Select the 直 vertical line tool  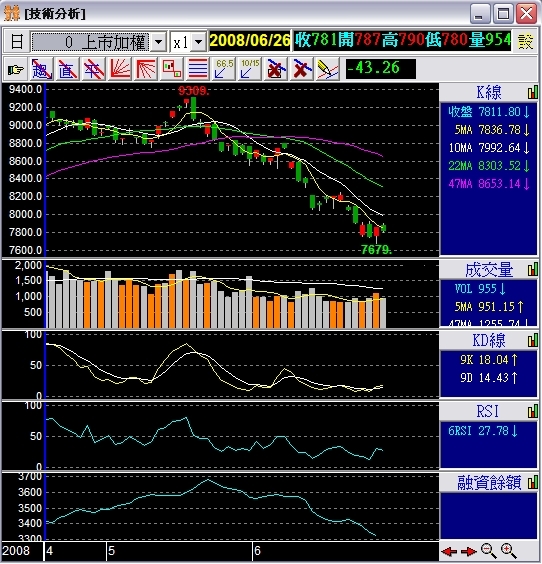point(67,69)
